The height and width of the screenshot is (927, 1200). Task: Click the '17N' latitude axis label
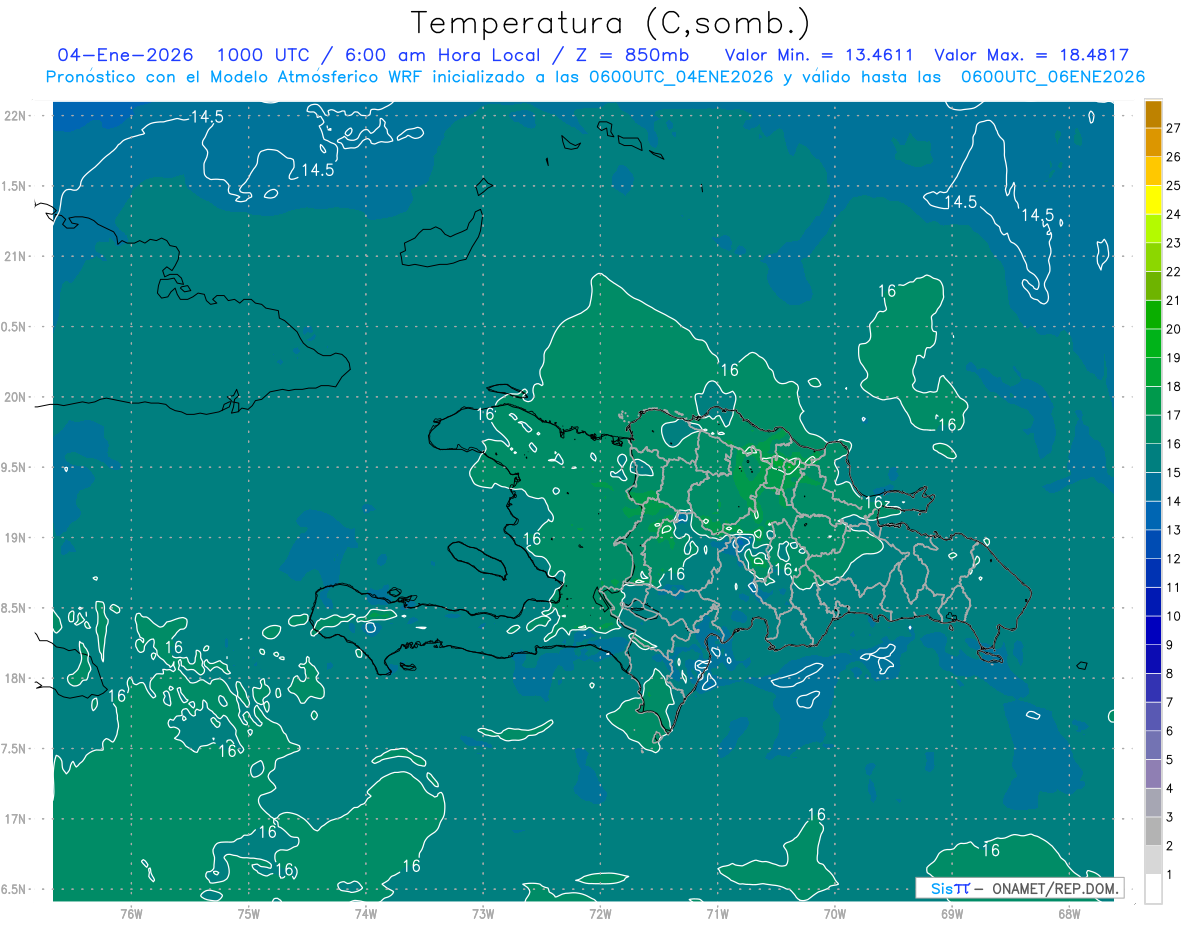[15, 819]
